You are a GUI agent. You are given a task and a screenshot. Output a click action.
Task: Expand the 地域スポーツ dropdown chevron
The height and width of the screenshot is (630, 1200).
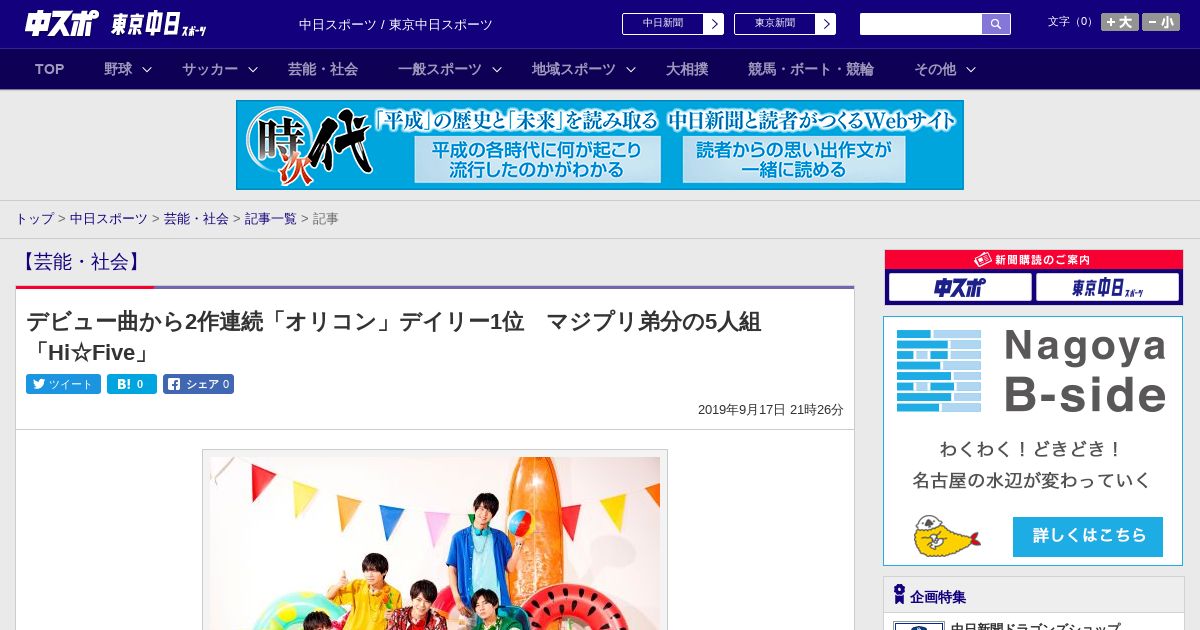[631, 69]
